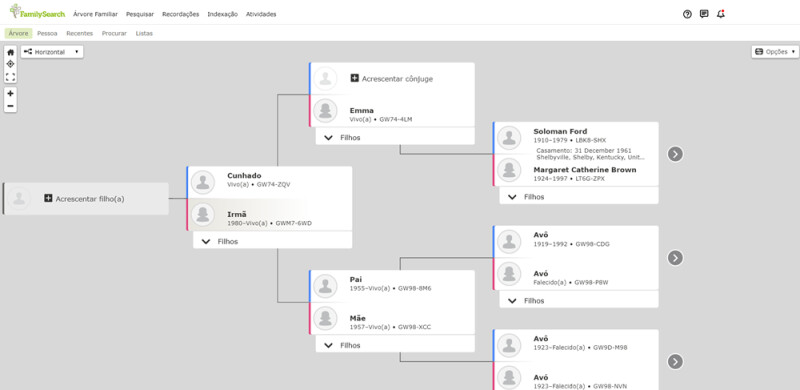Click the ID text 'GW98-CDG'

tap(592, 244)
